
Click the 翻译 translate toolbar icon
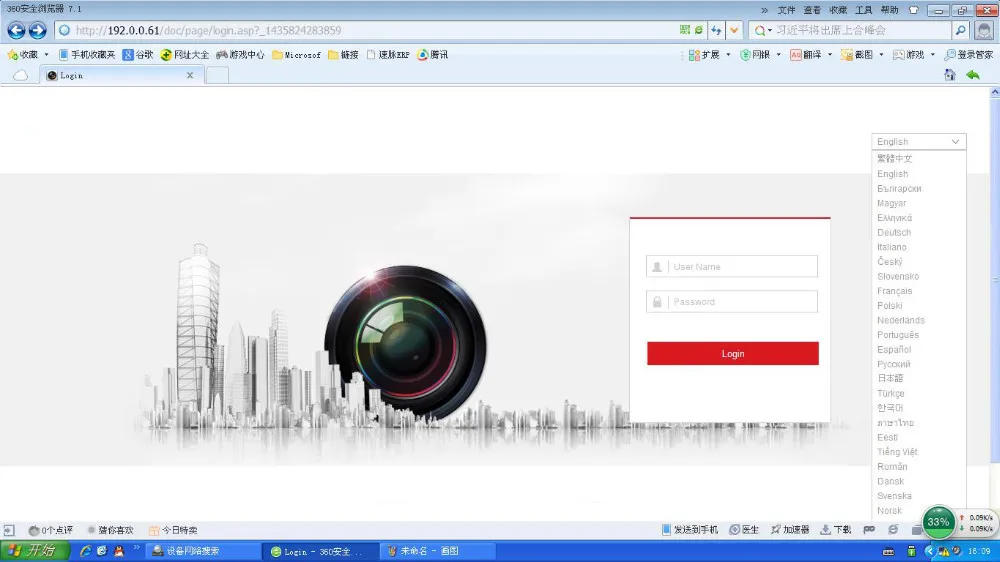(x=805, y=55)
